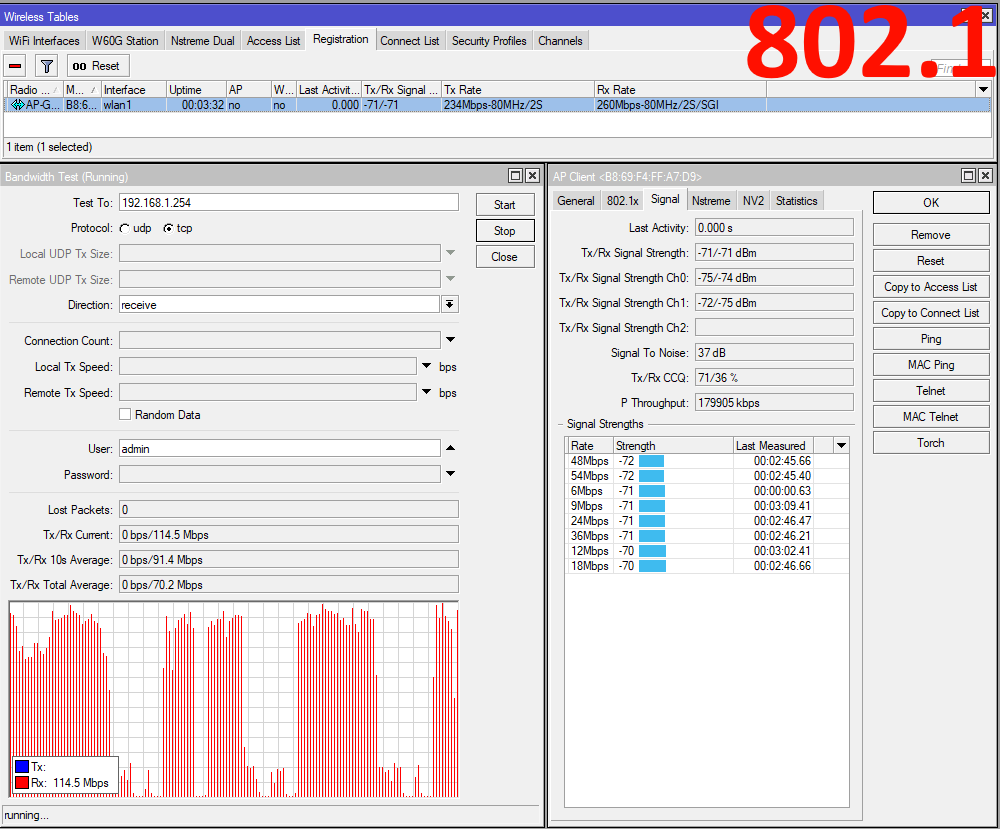Screen dimensions: 1000x829
Task: Expand the Remote UDP Tx Size field
Action: point(450,279)
